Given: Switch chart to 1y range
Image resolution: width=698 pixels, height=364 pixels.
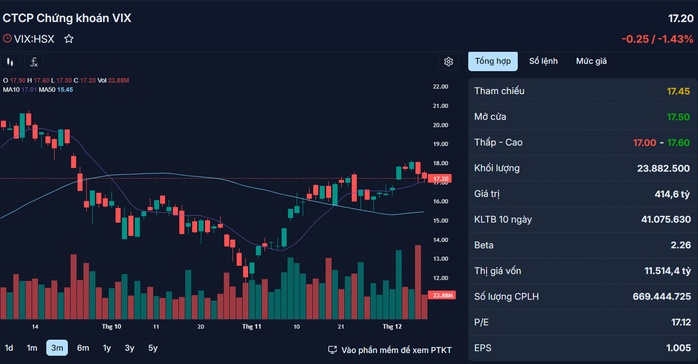Looking at the screenshot, I should coord(107,348).
